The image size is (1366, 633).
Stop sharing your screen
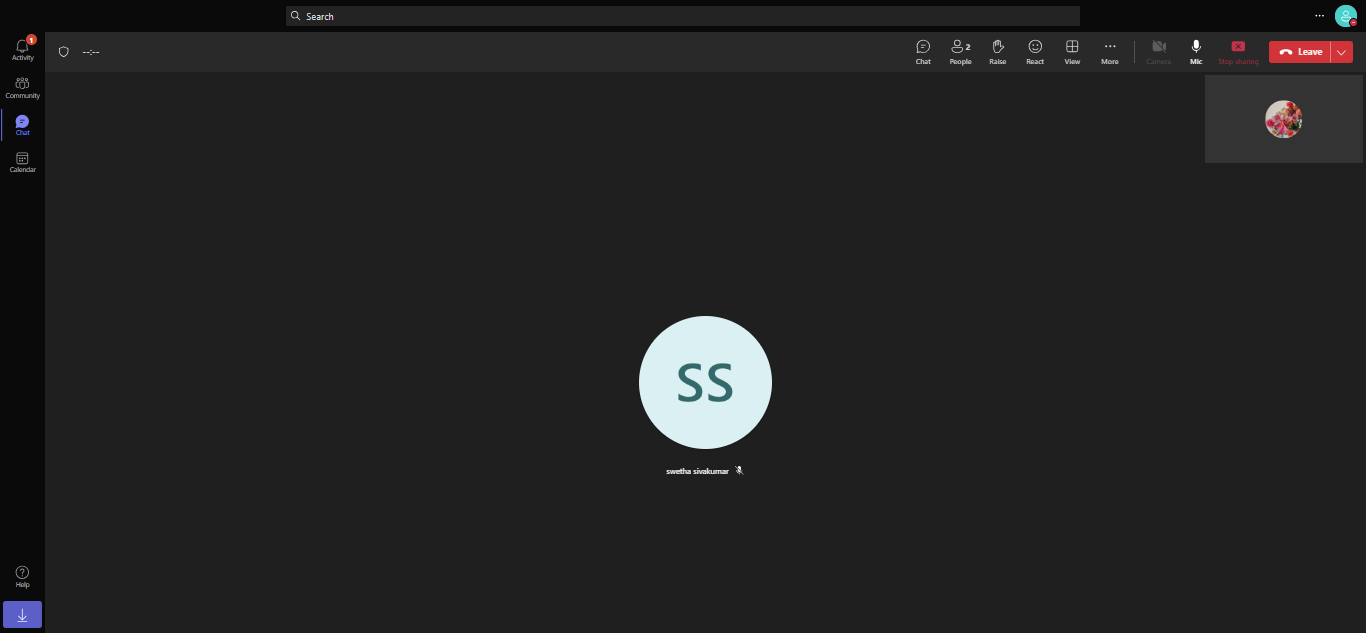coord(1238,52)
